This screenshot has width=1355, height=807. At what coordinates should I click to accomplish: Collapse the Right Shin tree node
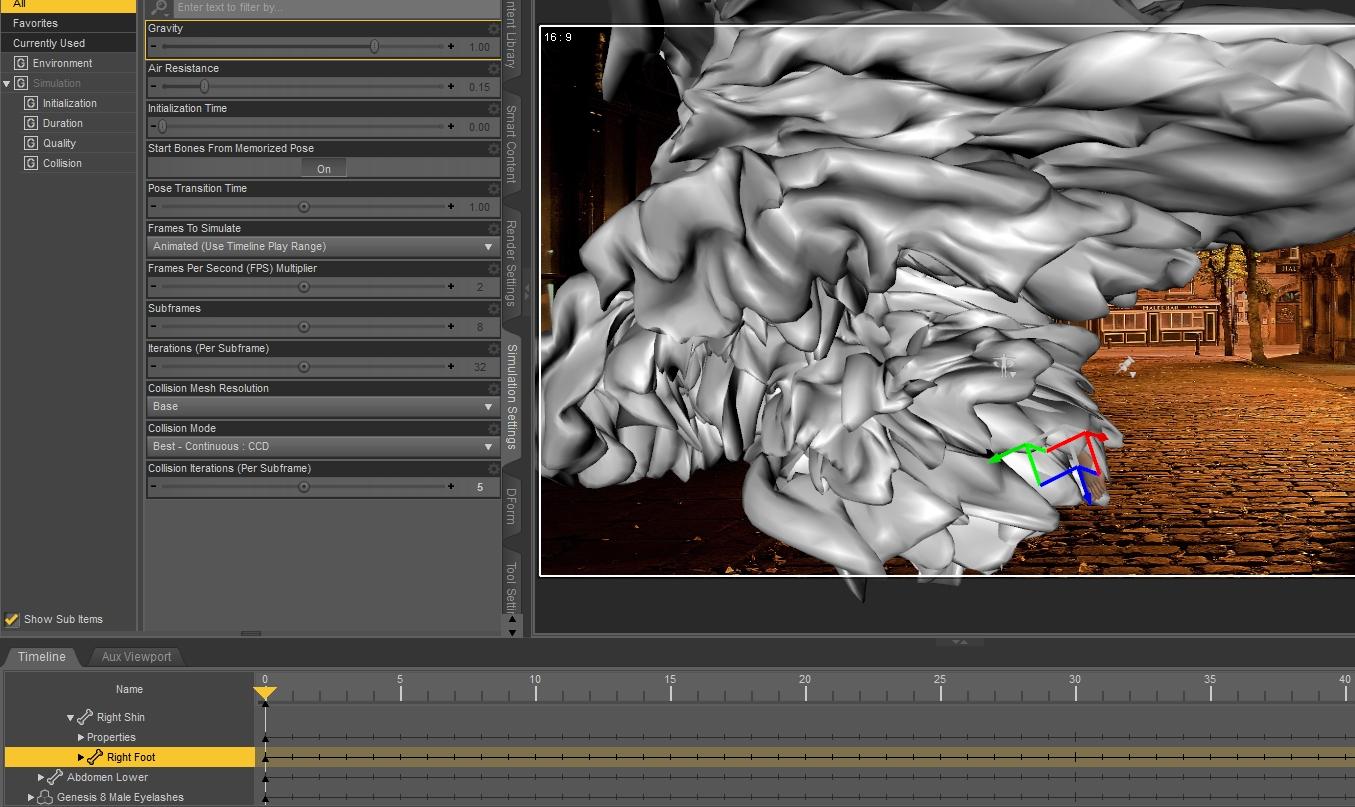point(71,717)
